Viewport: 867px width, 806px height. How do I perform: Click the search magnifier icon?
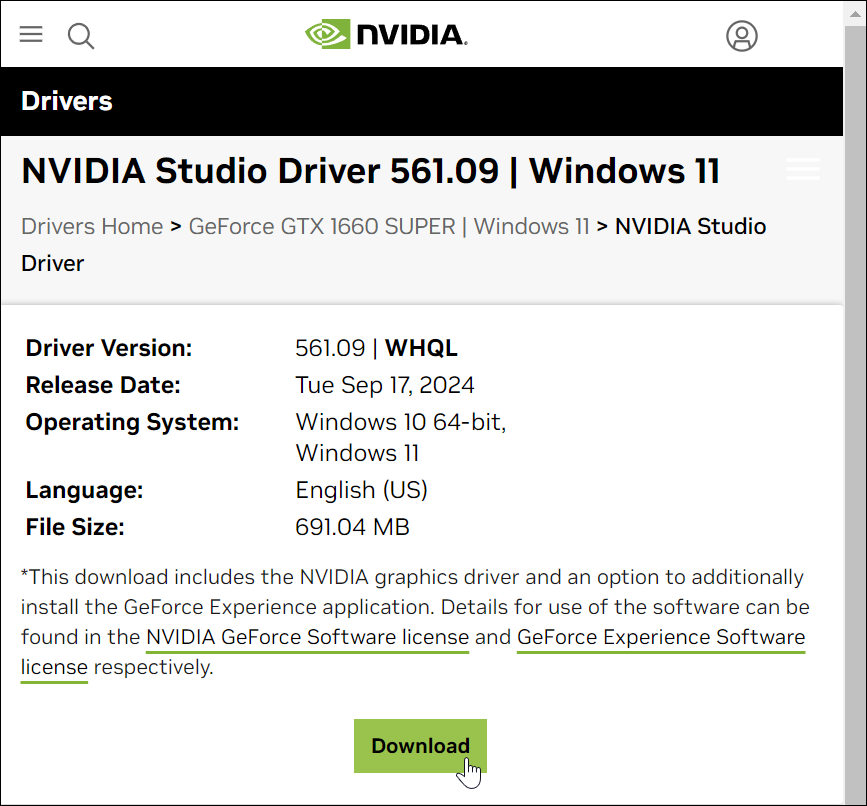(80, 36)
